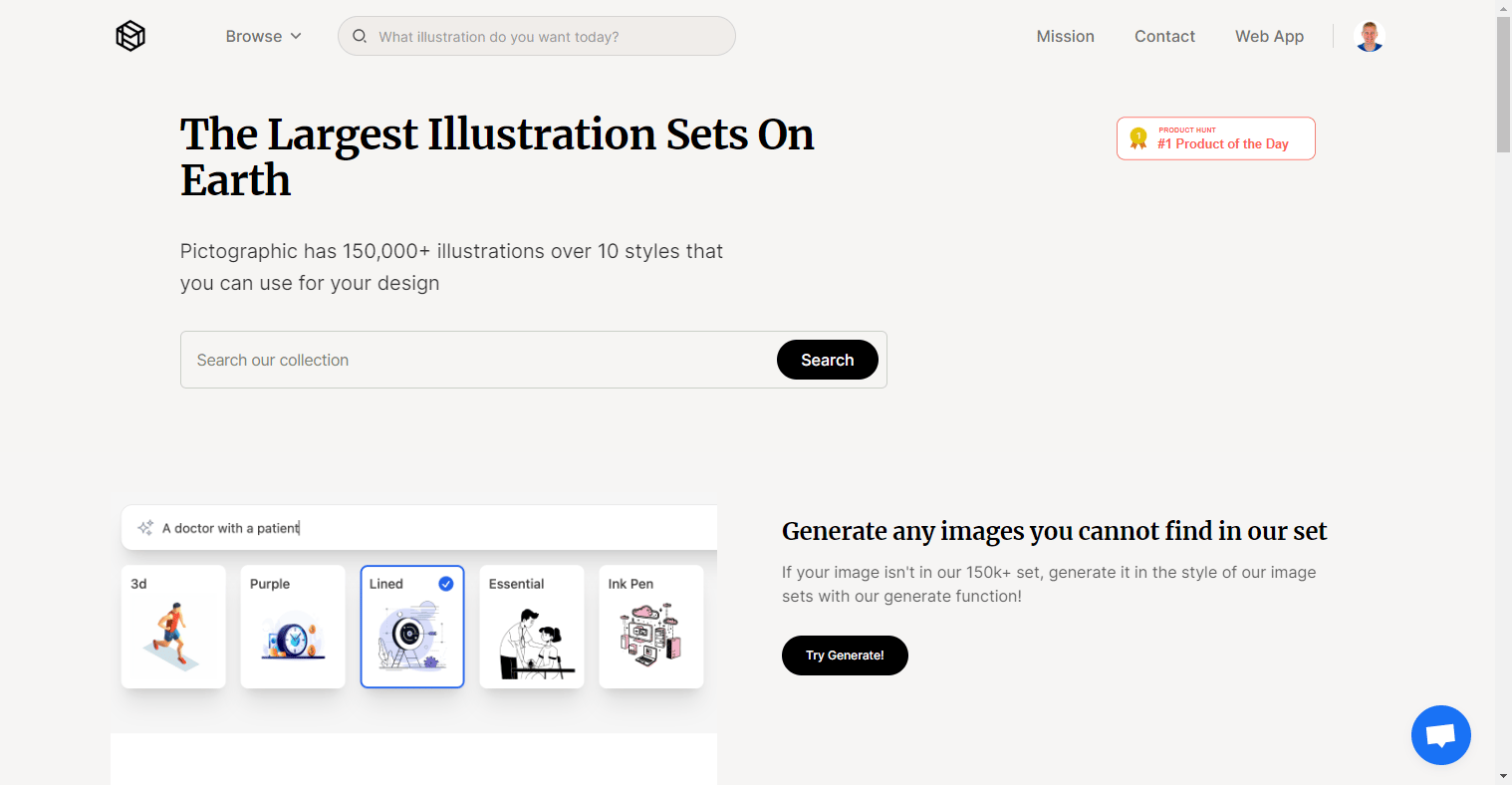Select the Purple style card

point(293,627)
